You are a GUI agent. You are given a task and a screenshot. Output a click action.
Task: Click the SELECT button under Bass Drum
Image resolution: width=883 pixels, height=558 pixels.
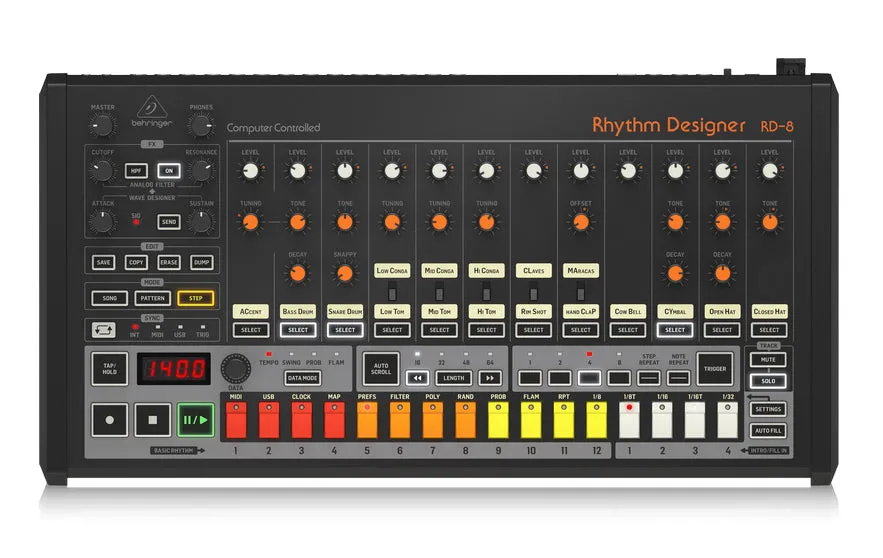(x=298, y=330)
